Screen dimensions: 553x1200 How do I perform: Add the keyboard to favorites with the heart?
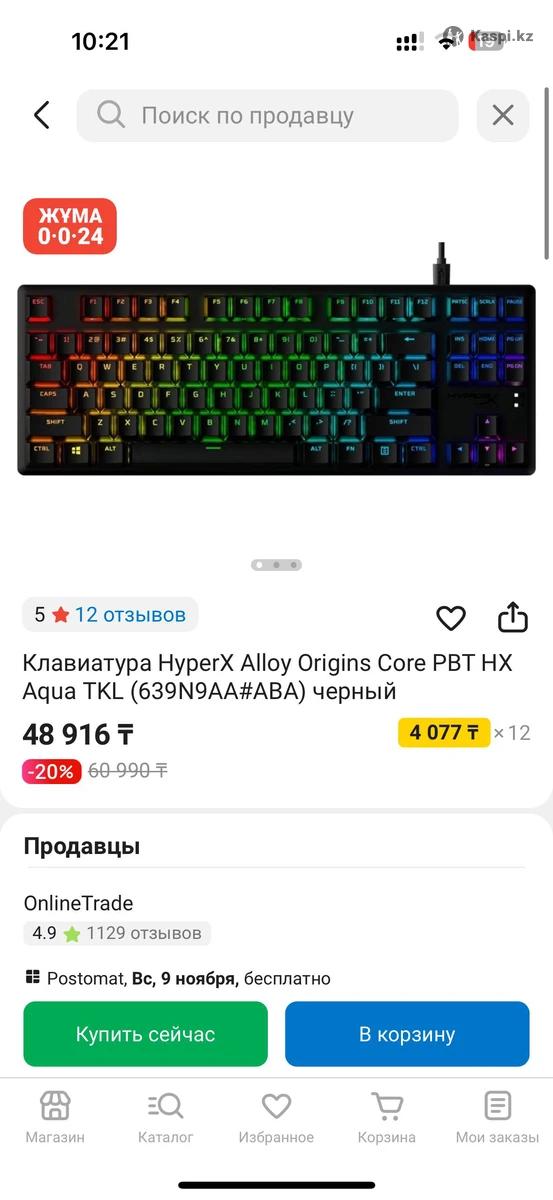click(451, 618)
